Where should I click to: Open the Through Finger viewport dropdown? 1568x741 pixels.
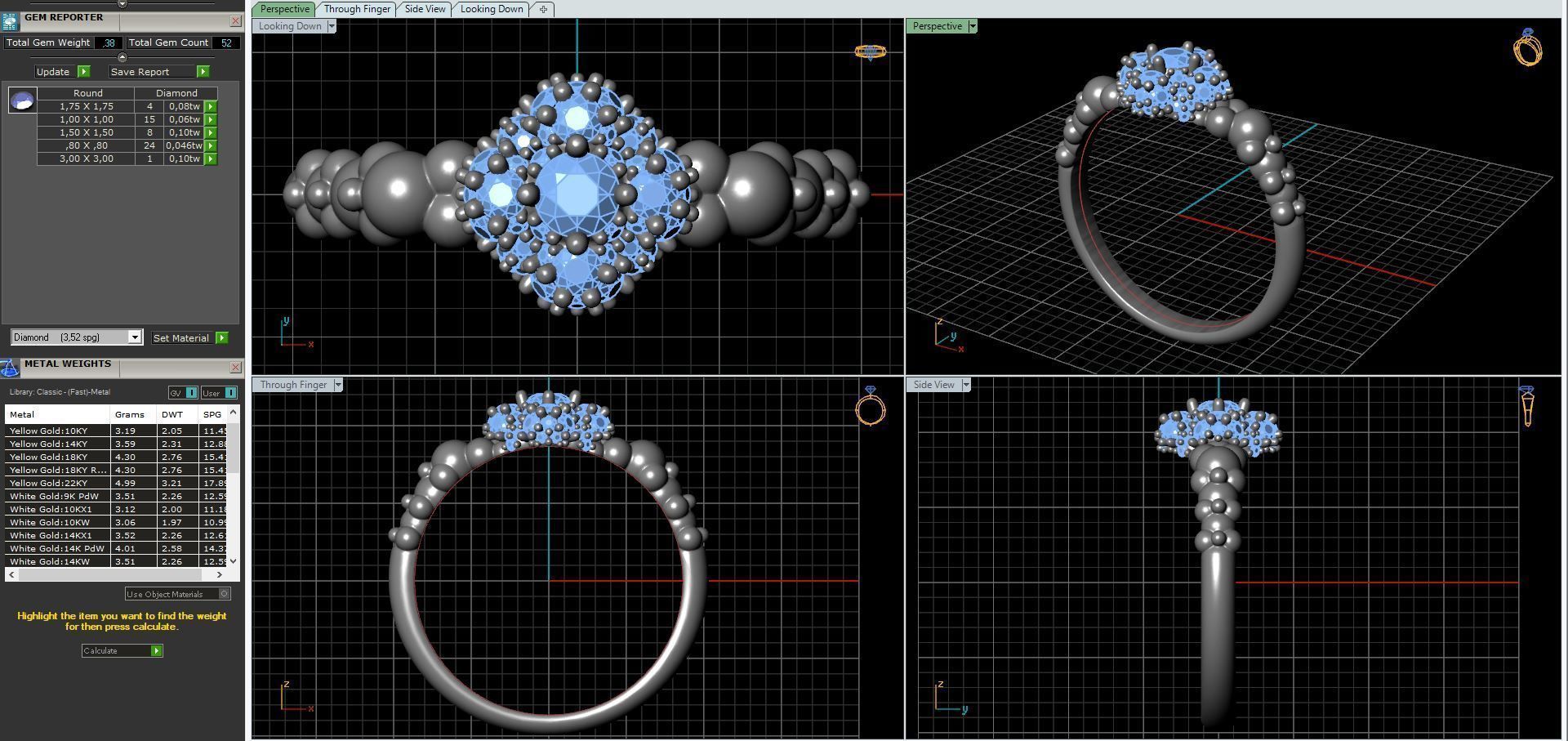(337, 385)
